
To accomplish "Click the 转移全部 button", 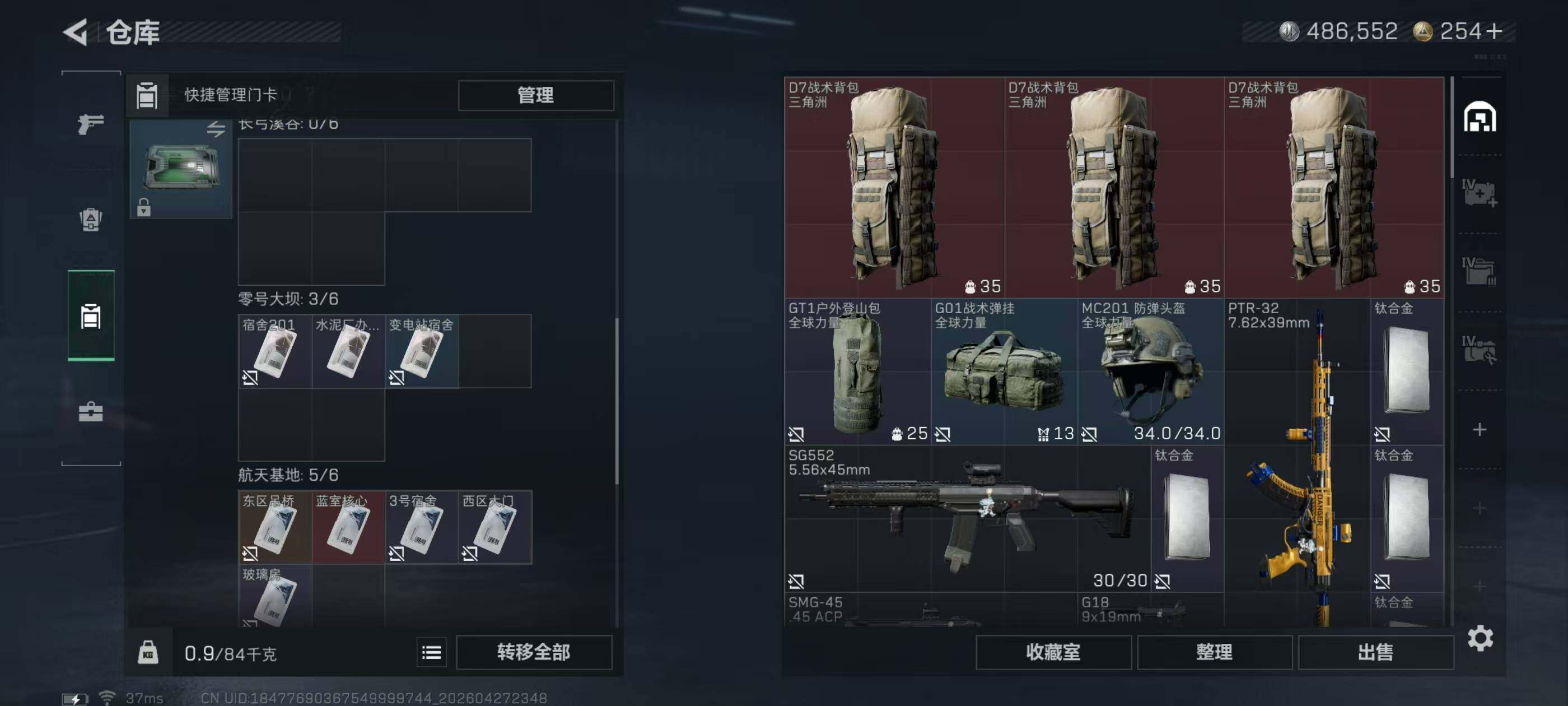I will 534,652.
